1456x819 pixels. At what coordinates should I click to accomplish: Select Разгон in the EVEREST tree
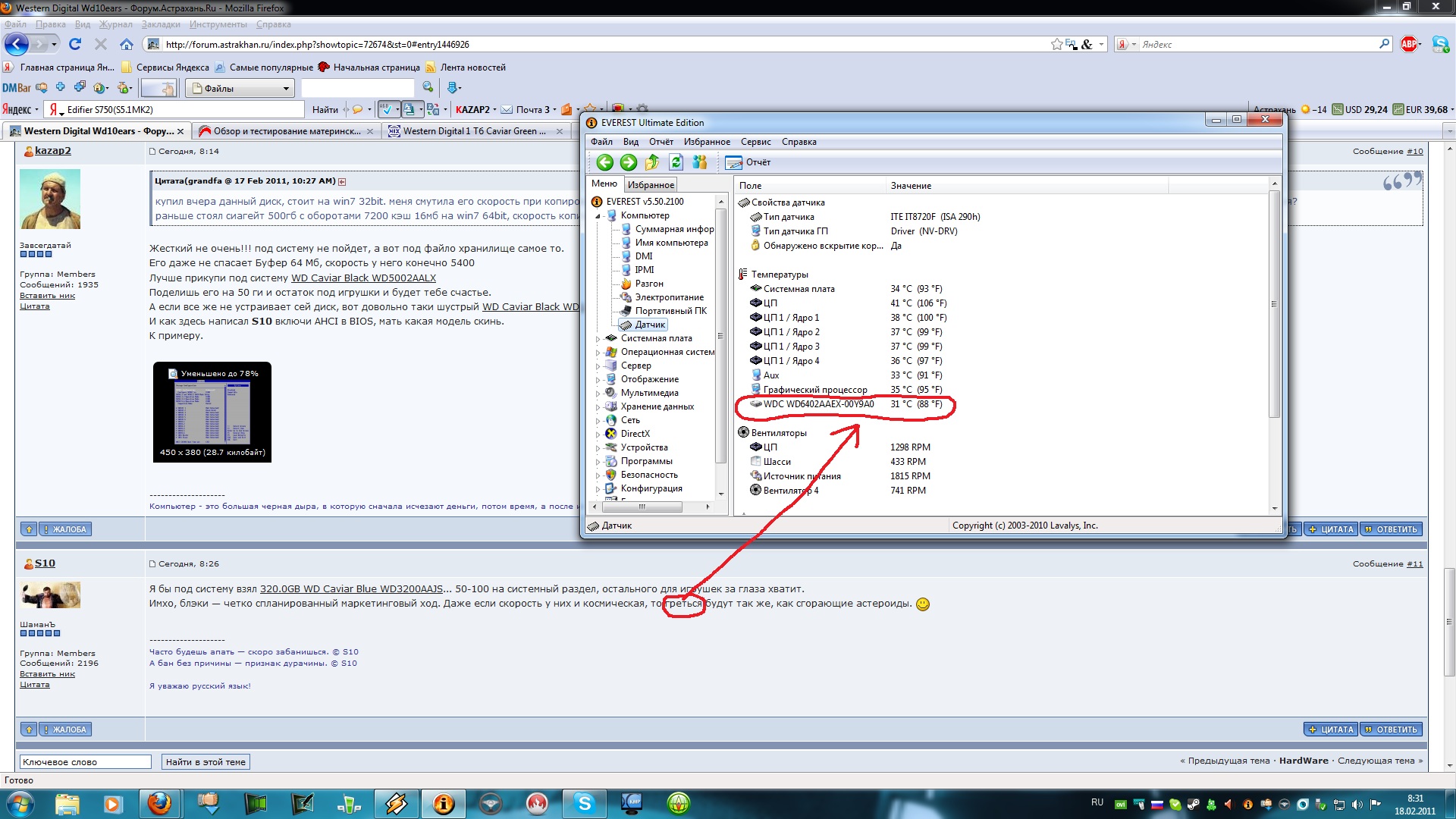point(649,284)
